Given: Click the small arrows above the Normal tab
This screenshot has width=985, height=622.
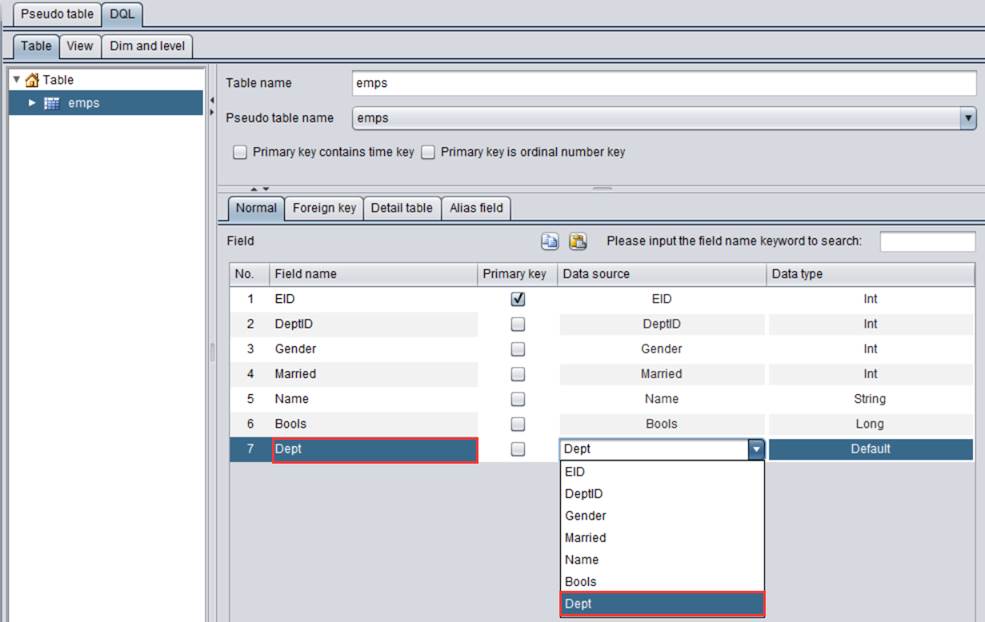Looking at the screenshot, I should (259, 188).
